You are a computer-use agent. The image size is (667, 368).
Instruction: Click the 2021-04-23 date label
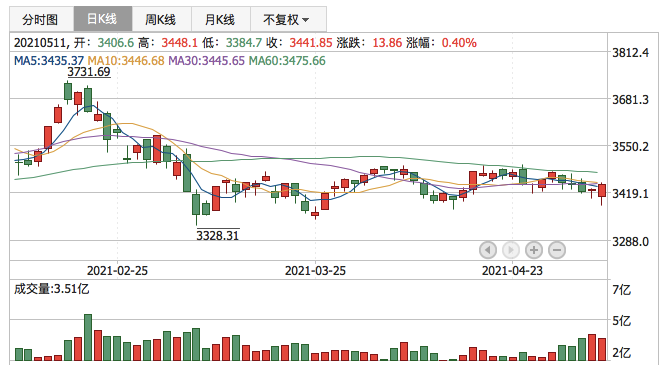click(512, 271)
